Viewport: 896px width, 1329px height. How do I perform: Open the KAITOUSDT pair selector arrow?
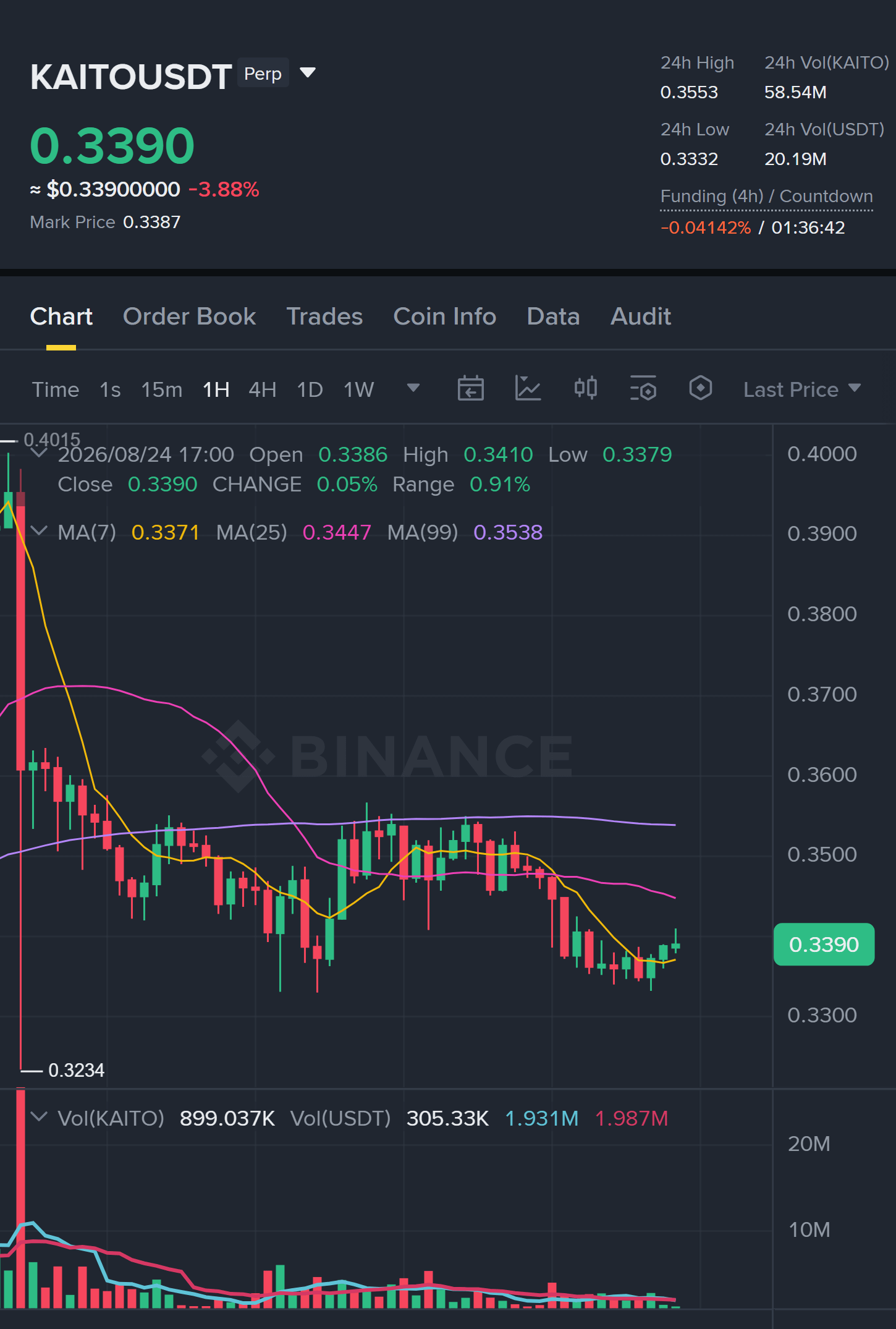pyautogui.click(x=308, y=73)
